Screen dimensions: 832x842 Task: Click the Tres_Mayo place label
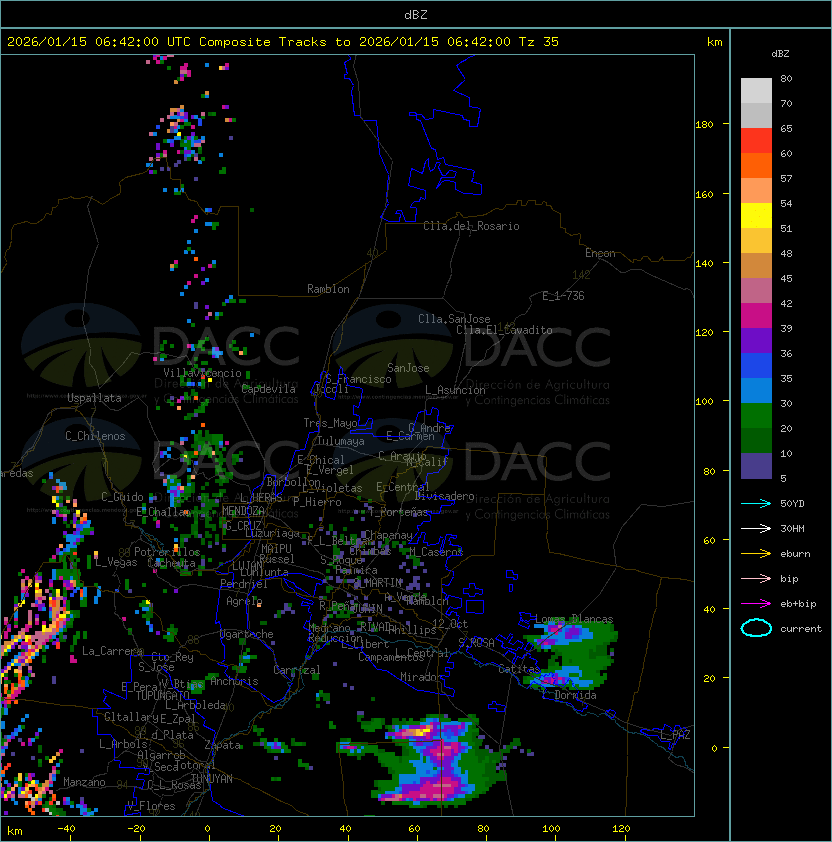330,423
